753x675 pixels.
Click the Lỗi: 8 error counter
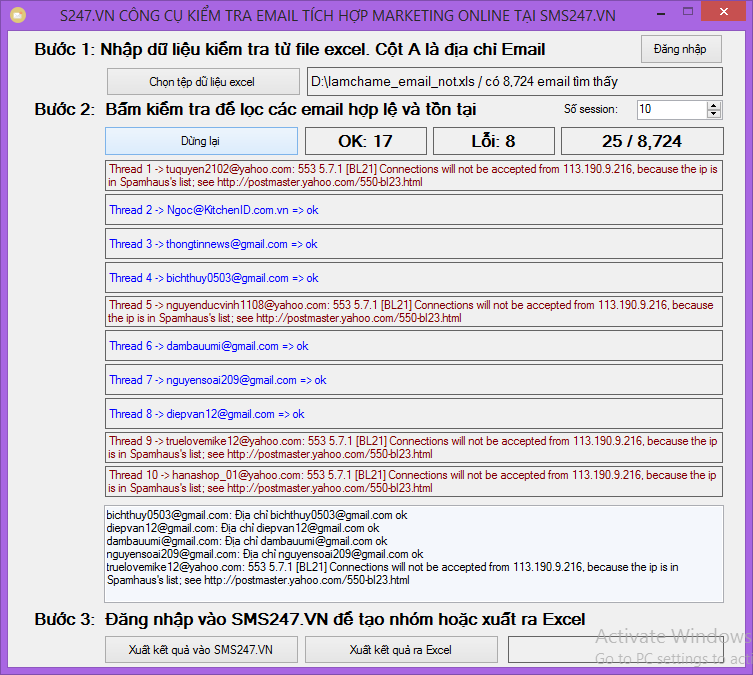point(494,141)
